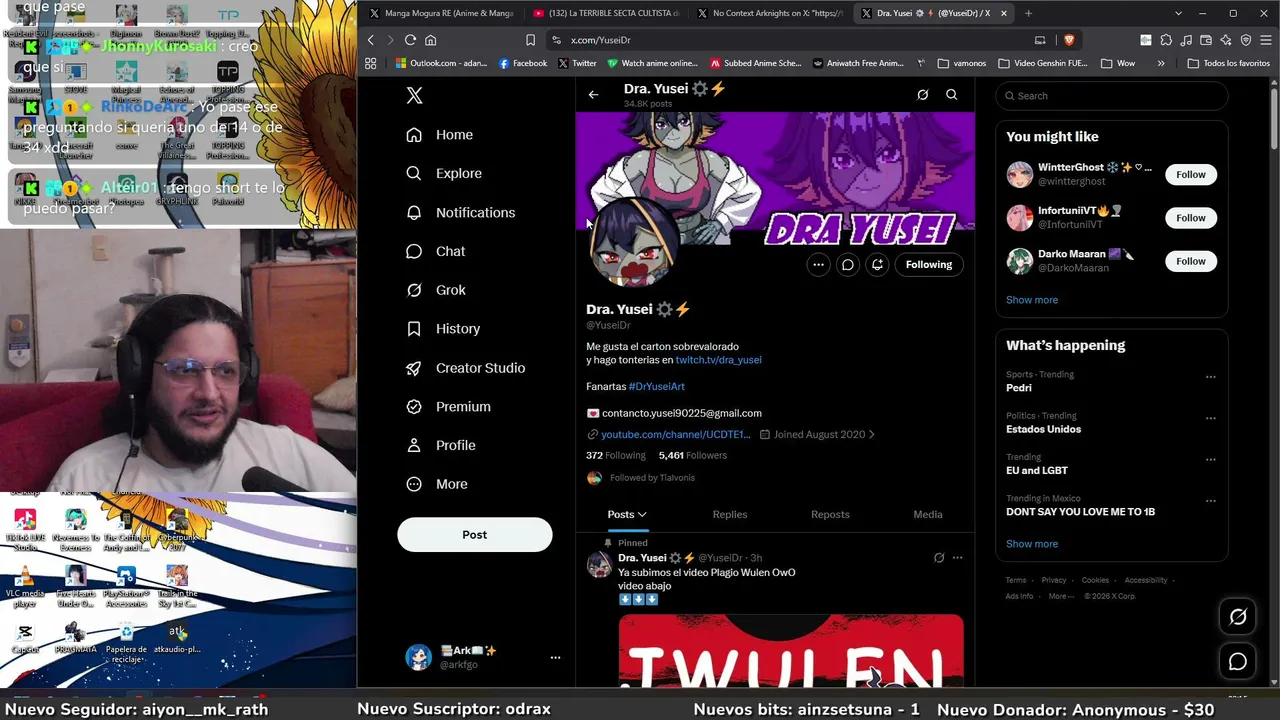Open the Chat bubble icon in sidebar
The width and height of the screenshot is (1280, 720).
coord(414,251)
